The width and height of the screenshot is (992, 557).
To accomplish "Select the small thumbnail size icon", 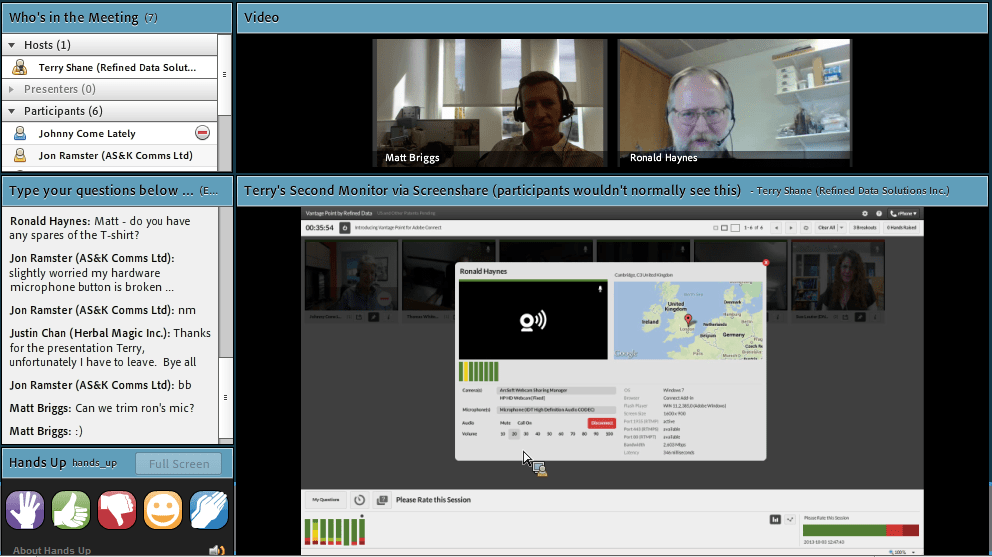I will (716, 228).
